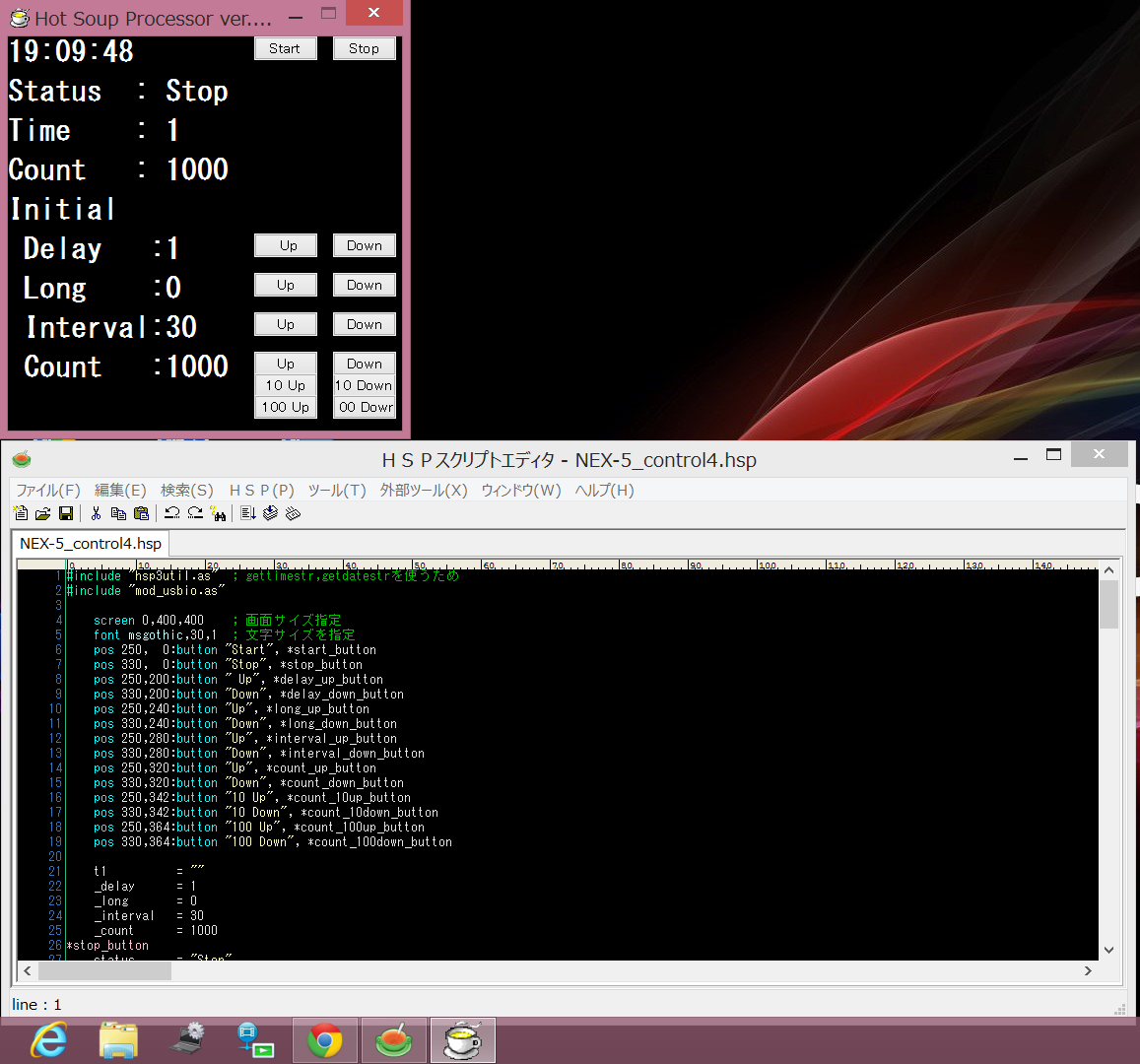Click Up in the Delay row
Viewport: 1140px width, 1064px height.
click(286, 245)
